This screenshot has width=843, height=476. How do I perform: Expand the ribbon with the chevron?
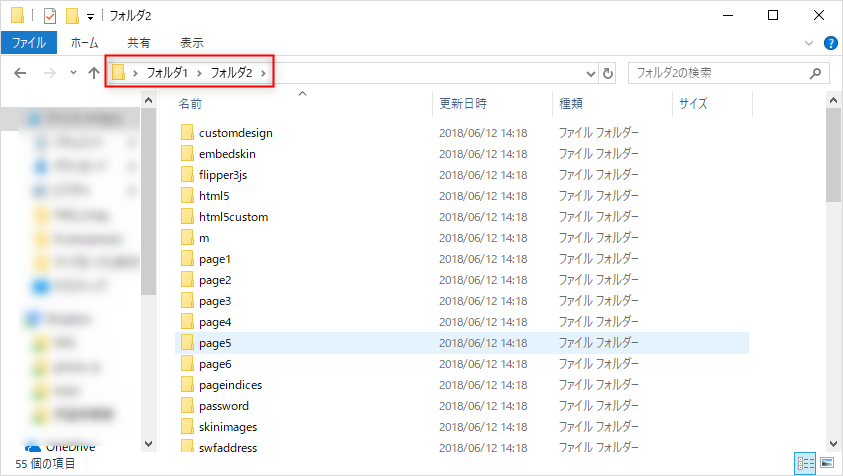click(809, 43)
